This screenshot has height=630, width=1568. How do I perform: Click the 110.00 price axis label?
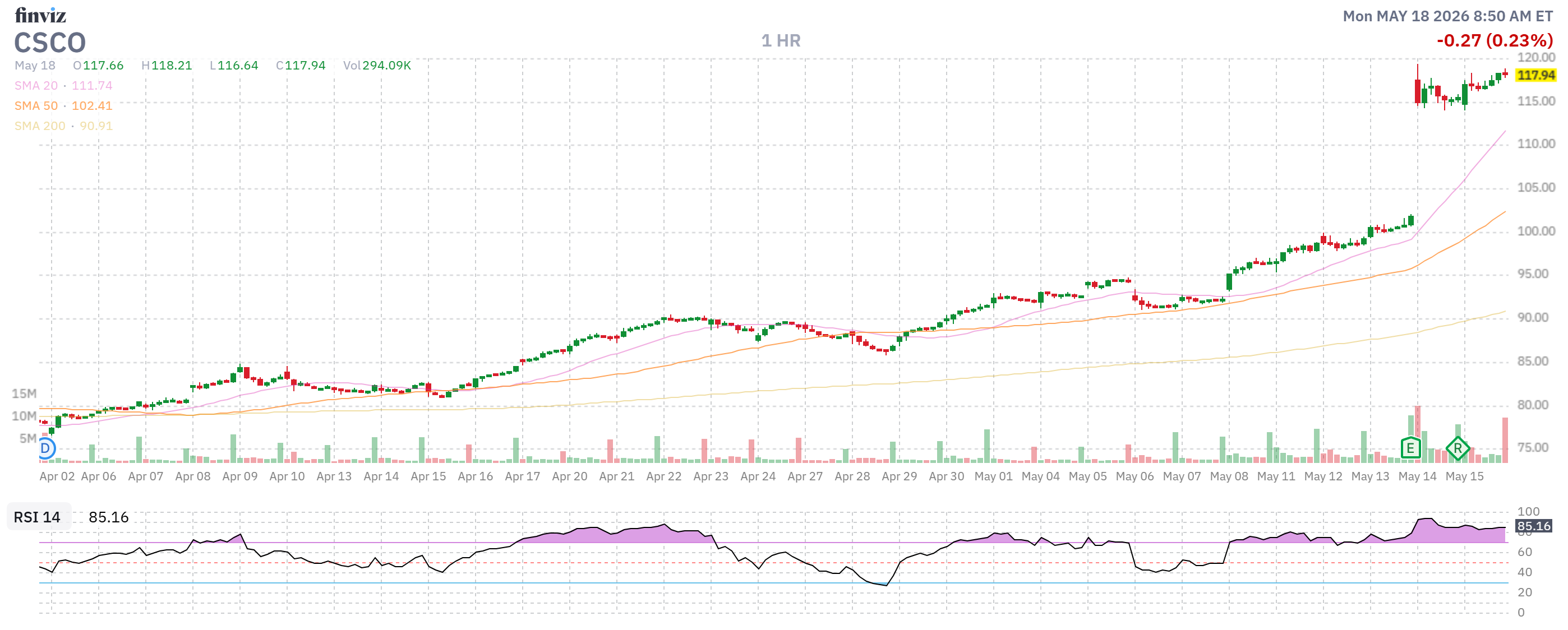click(1537, 144)
